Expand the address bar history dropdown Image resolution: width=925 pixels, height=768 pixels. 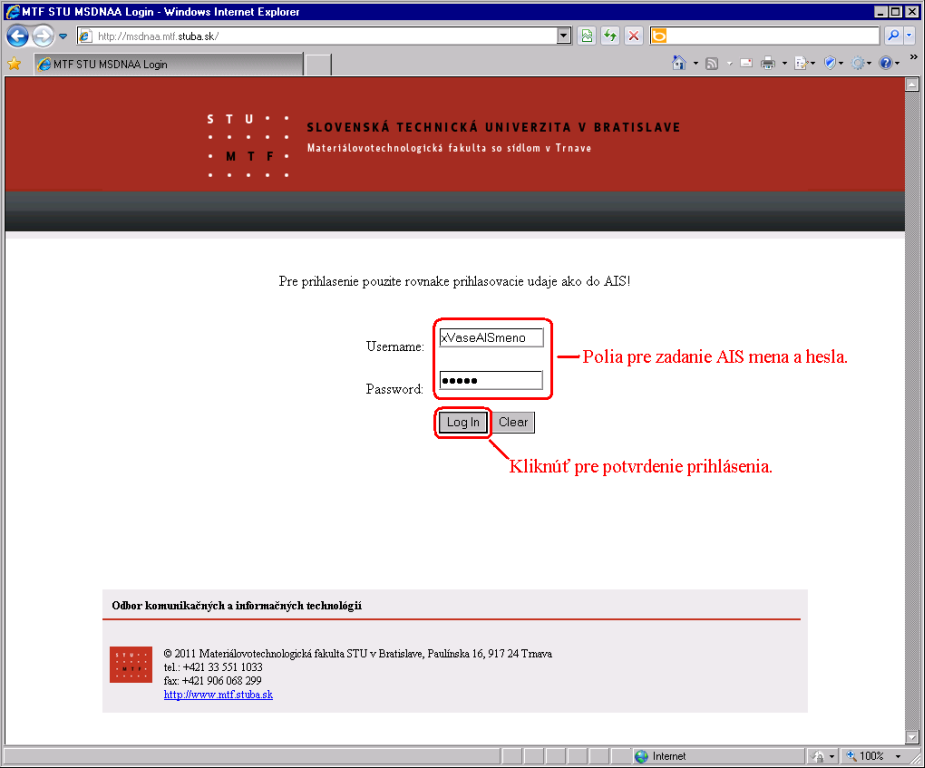564,36
